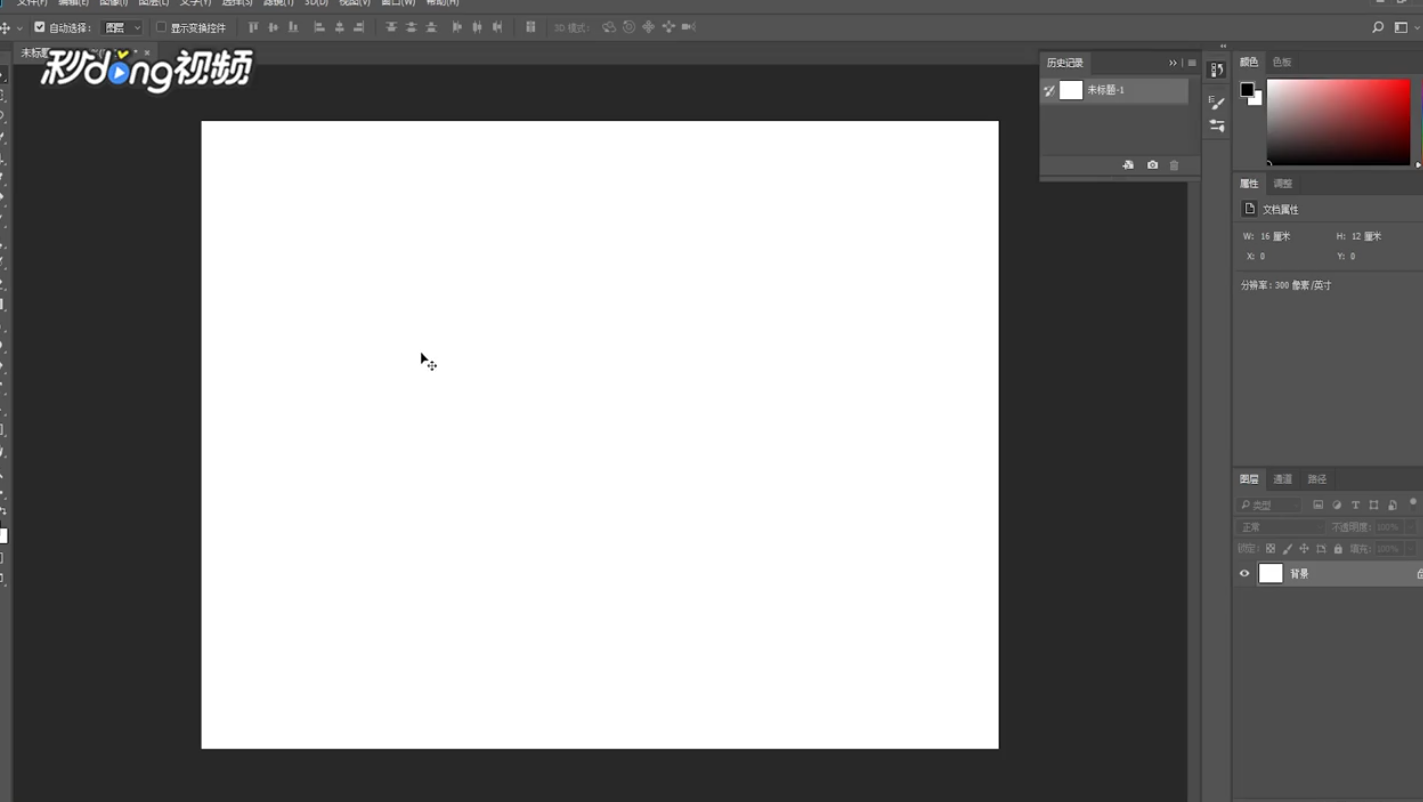1423x802 pixels.
Task: Align left edges icon
Action: (319, 27)
